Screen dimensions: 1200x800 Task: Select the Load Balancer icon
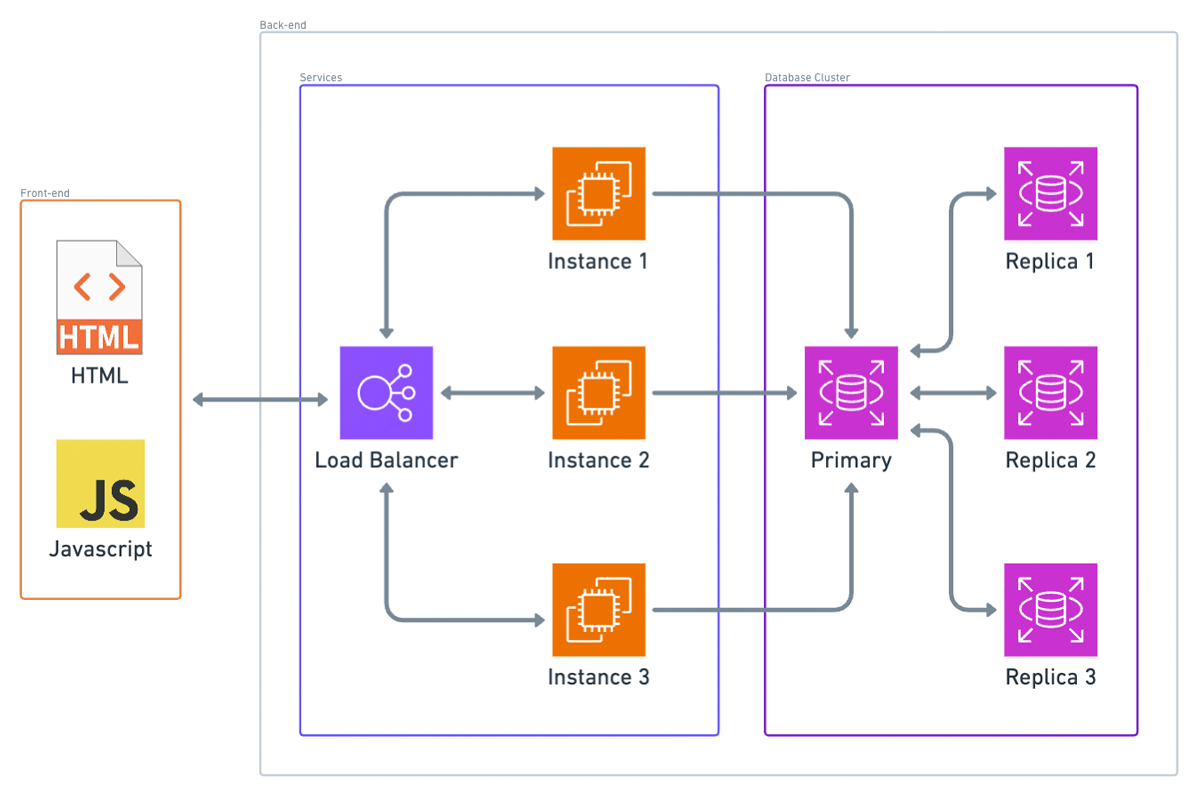pos(386,393)
